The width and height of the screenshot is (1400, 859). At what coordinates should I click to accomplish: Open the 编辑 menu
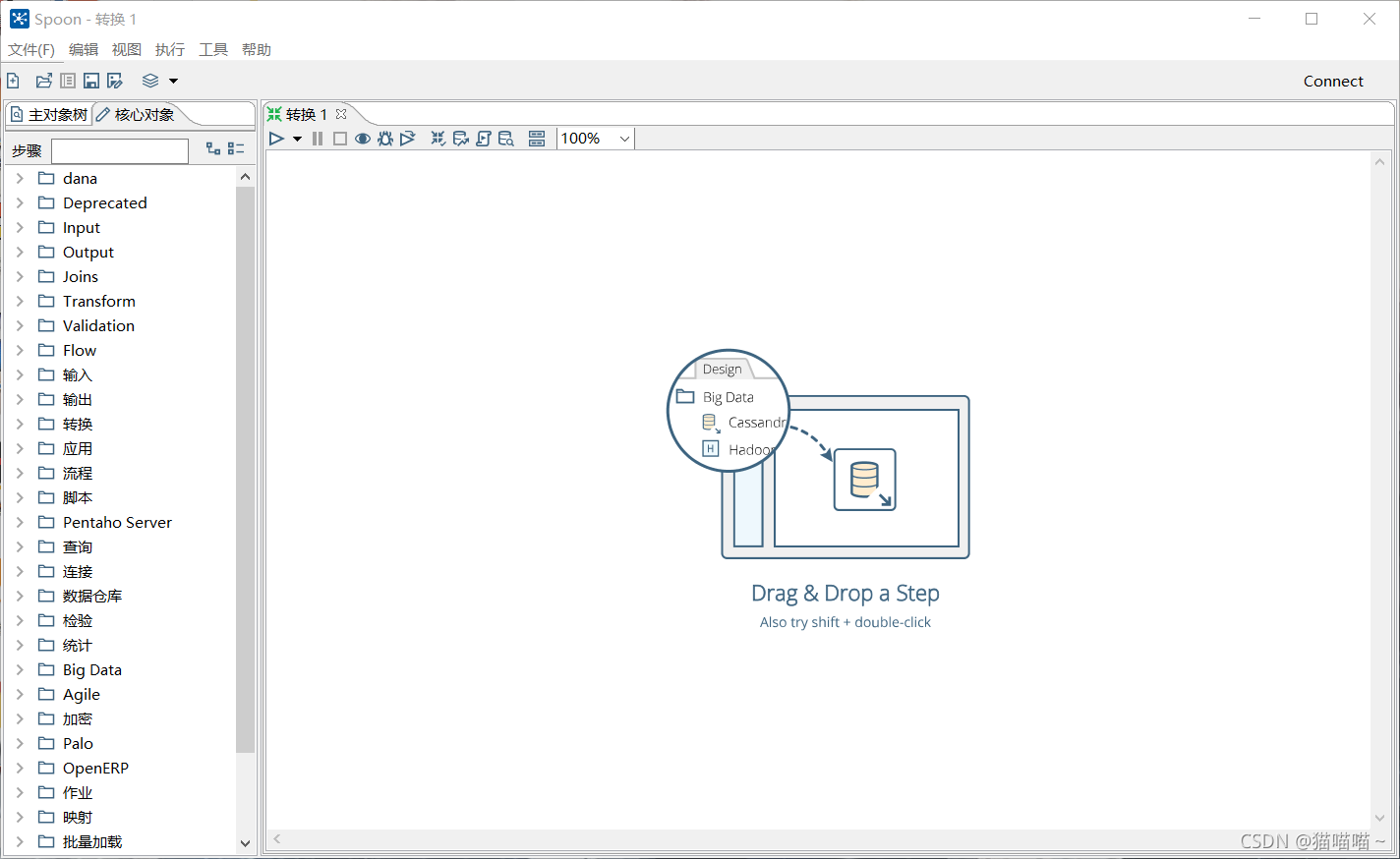click(84, 49)
